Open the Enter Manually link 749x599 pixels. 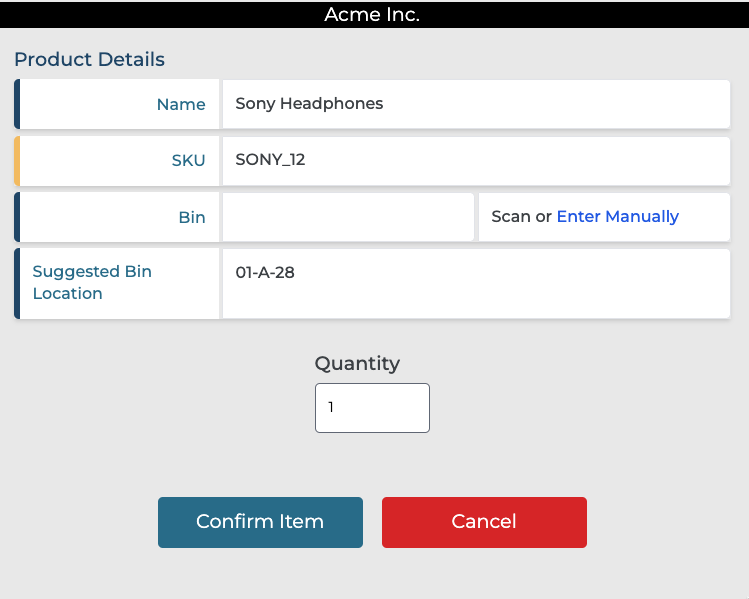(x=617, y=217)
